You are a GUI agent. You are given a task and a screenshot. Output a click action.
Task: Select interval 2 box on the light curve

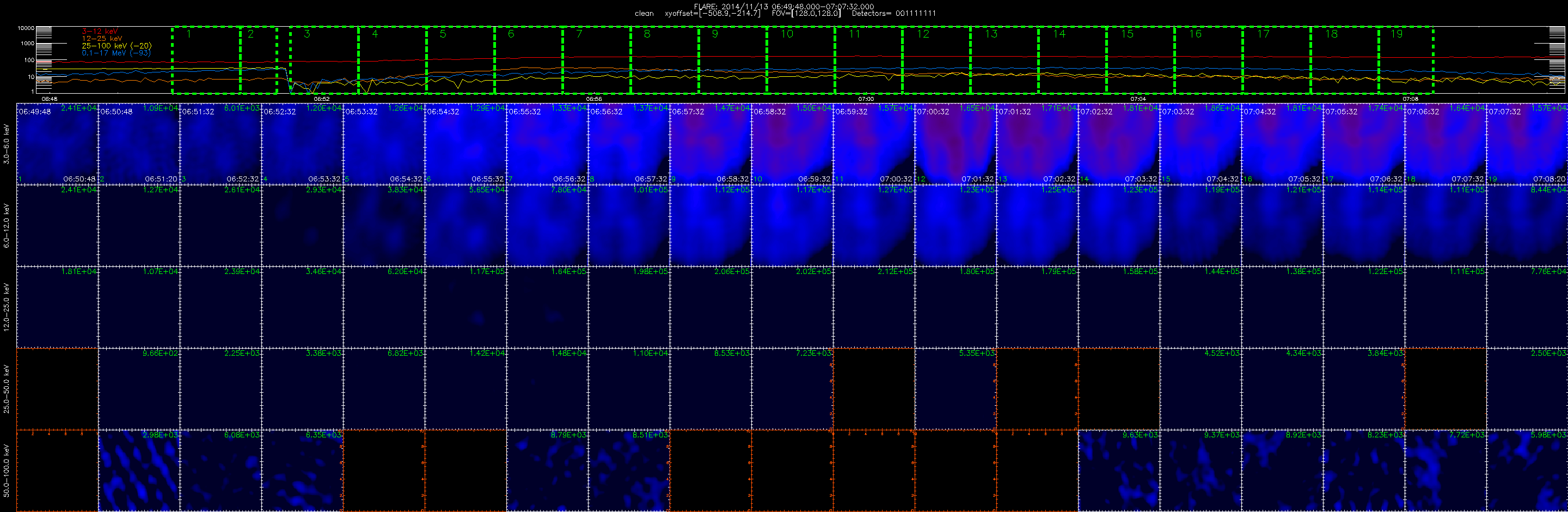point(259,60)
